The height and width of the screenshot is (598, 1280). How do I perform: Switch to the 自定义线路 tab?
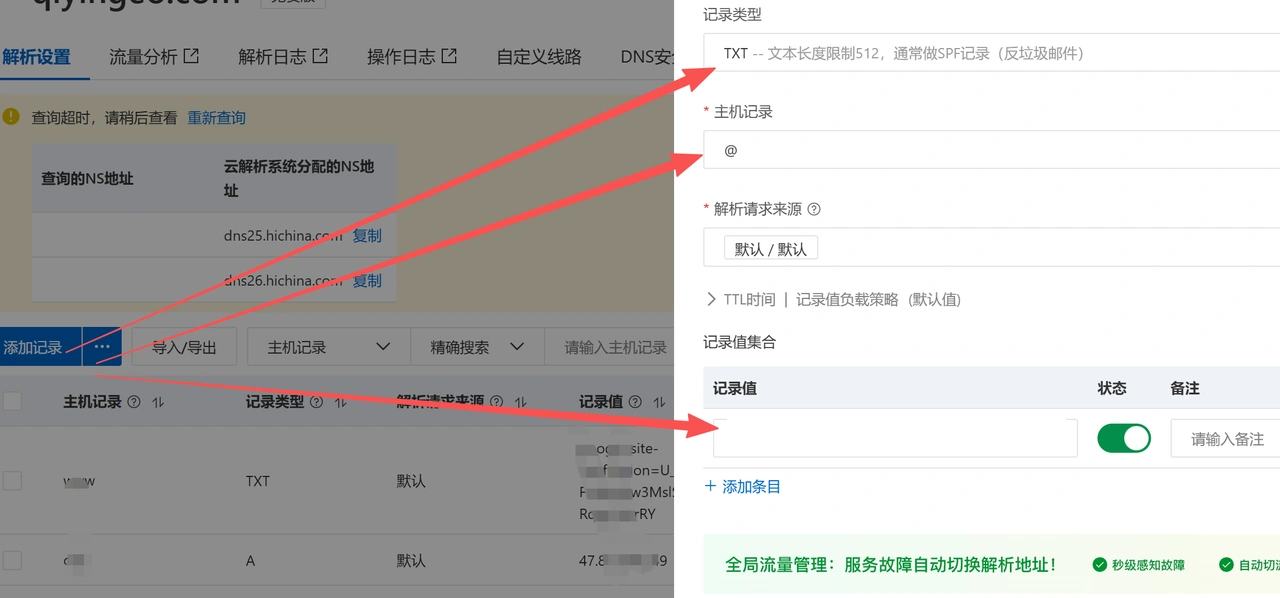539,57
